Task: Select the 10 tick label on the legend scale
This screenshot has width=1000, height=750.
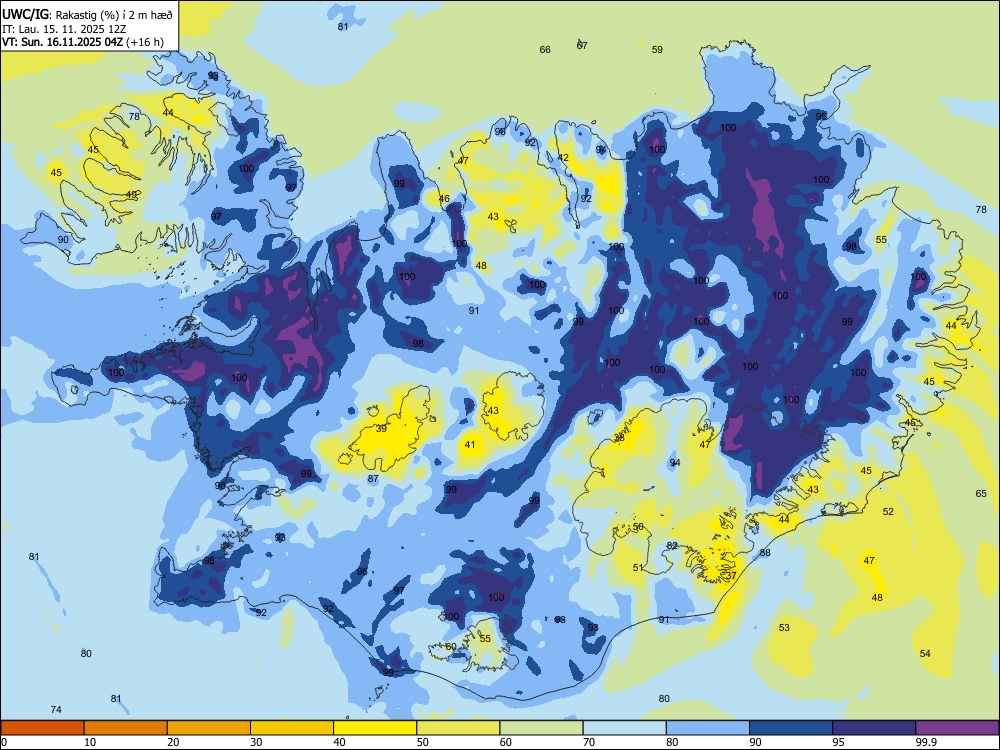Action: tap(90, 742)
